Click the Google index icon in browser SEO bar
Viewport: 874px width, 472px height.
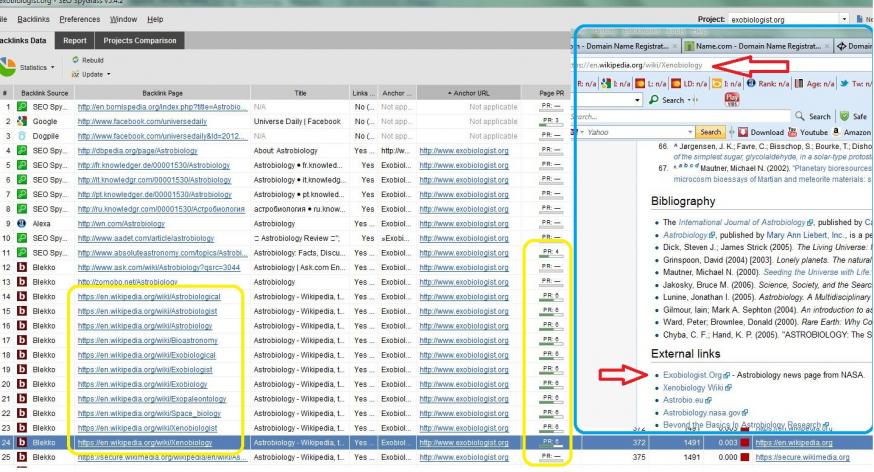tap(606, 84)
